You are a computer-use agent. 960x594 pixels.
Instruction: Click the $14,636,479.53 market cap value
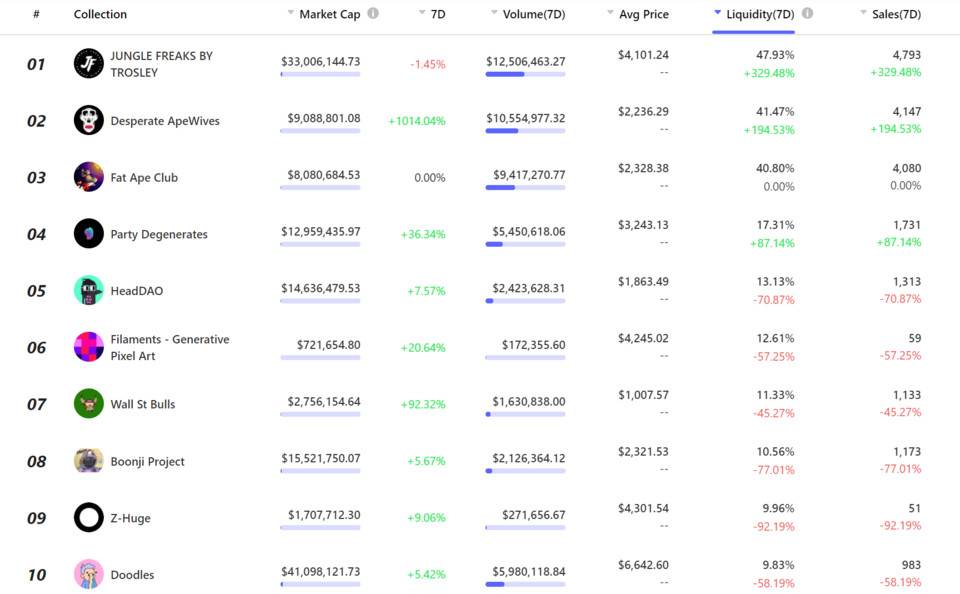coord(321,288)
